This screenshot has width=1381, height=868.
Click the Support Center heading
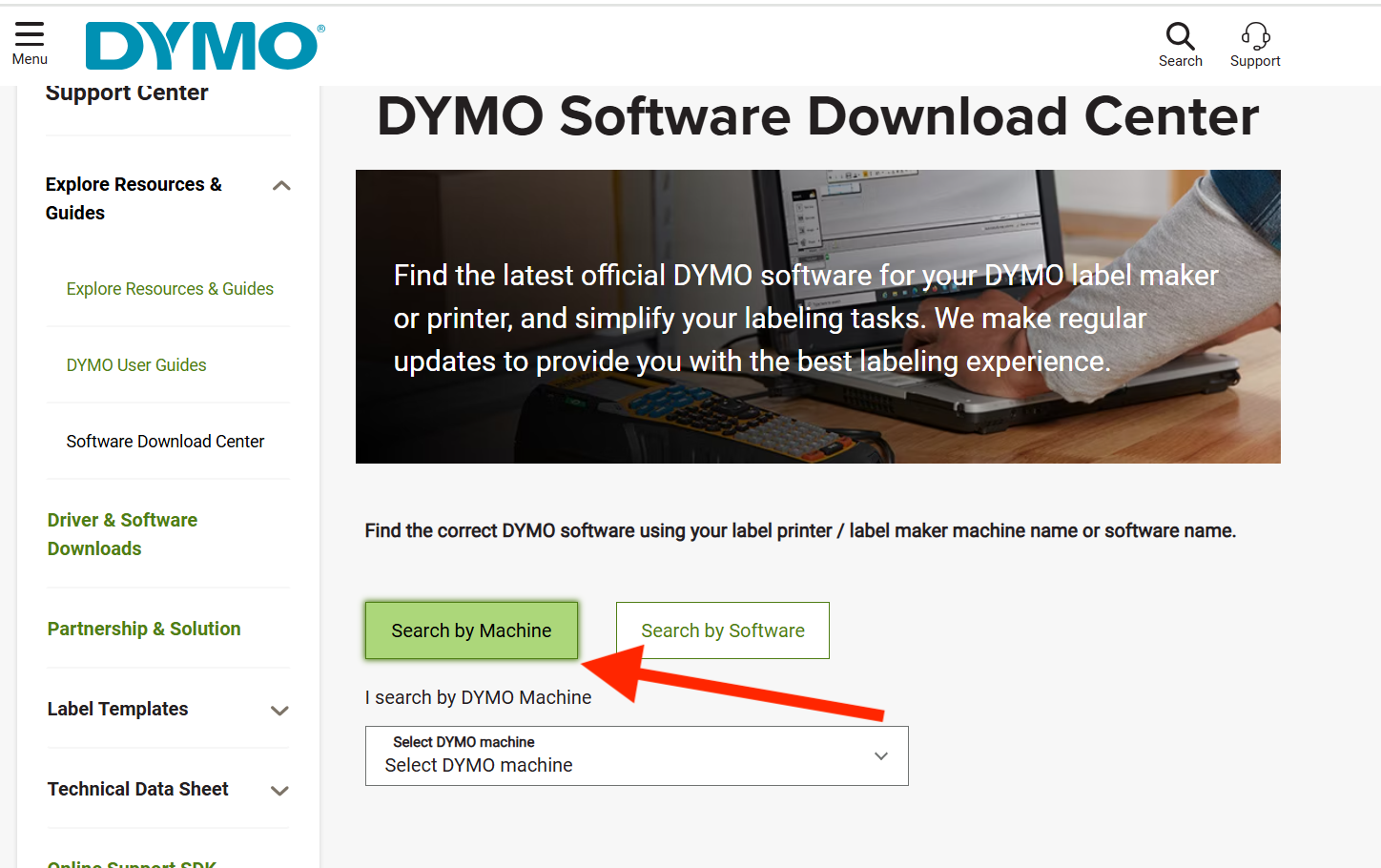pyautogui.click(x=127, y=93)
